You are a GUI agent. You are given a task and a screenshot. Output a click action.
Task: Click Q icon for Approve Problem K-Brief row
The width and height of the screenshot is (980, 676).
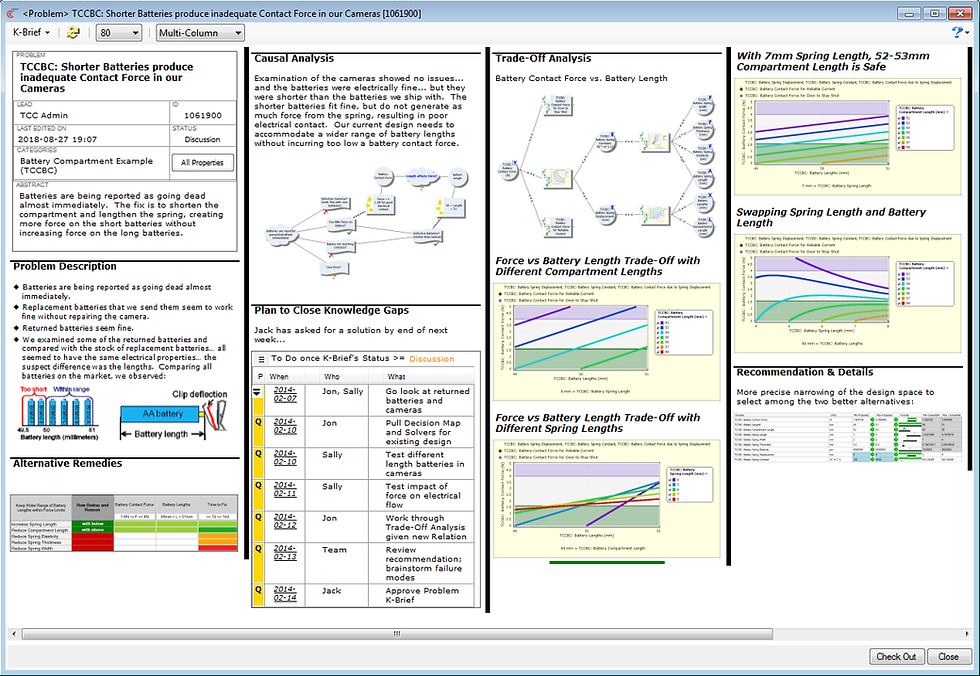tap(258, 590)
